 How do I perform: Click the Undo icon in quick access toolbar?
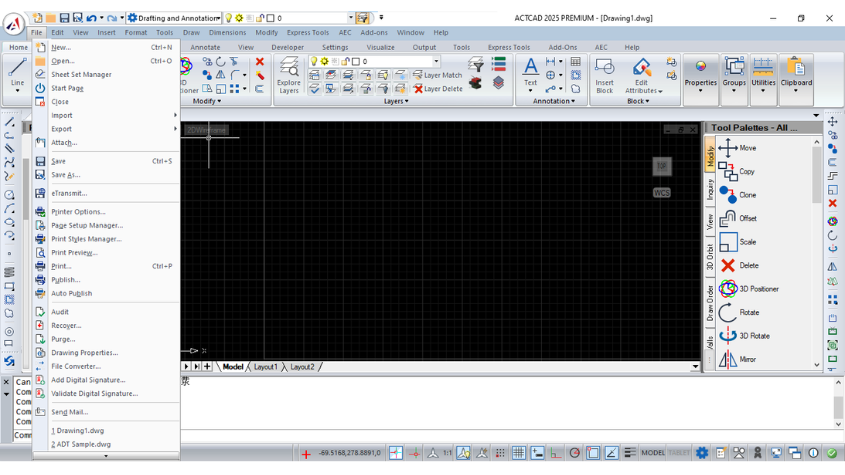[92, 18]
